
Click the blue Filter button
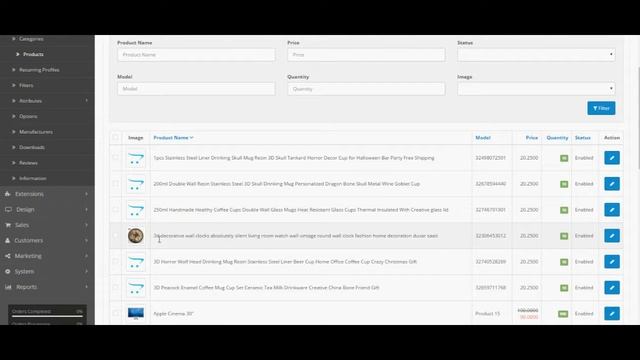[x=601, y=108]
